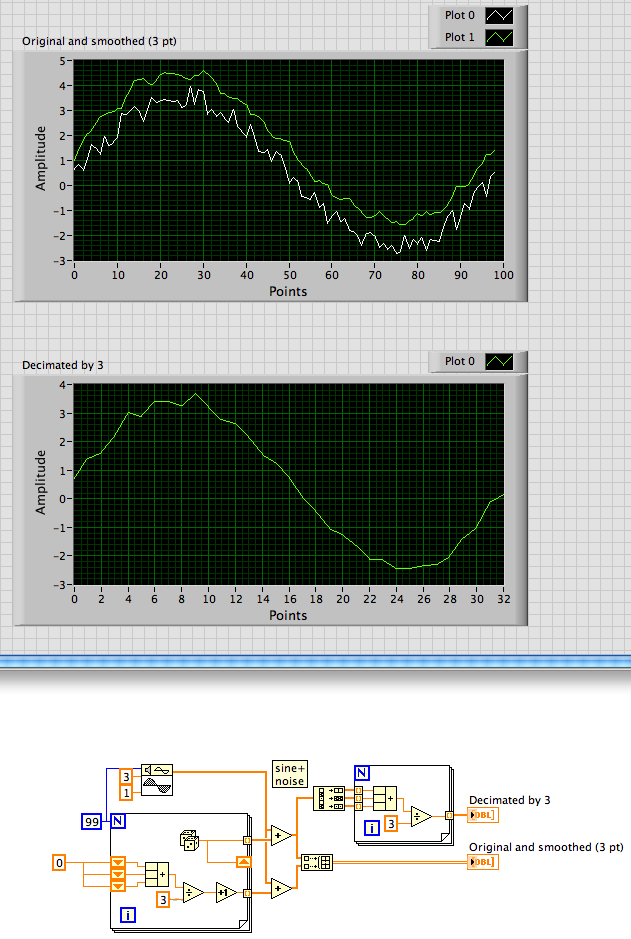Viewport: 631px width, 939px height.
Task: Select the Random Number dice node
Action: [x=190, y=840]
